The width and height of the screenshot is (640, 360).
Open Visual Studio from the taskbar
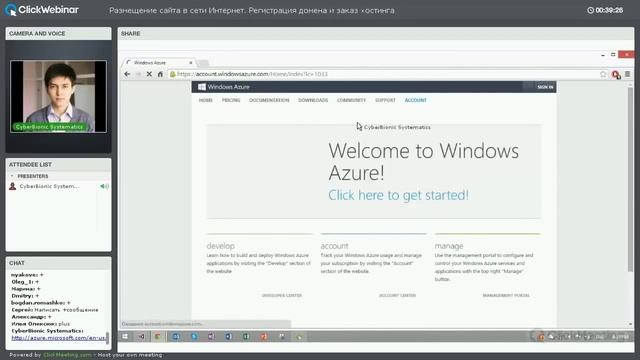141,336
